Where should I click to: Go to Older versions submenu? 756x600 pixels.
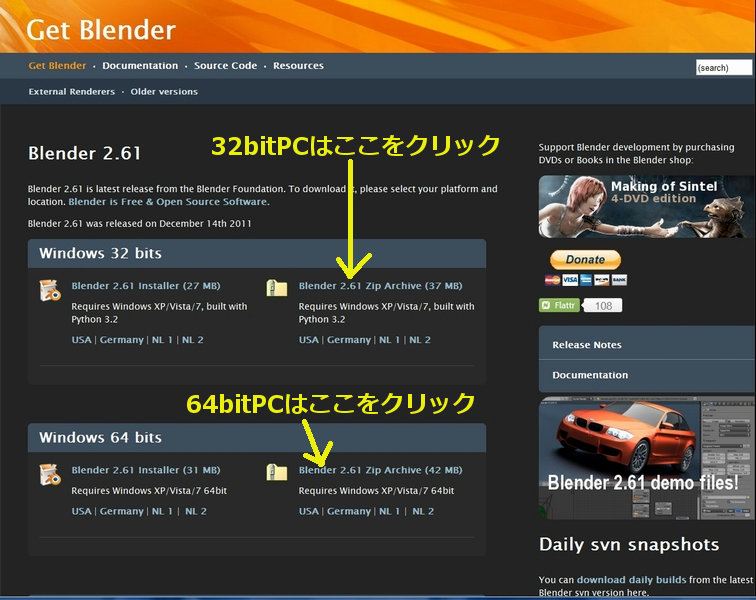tap(164, 92)
